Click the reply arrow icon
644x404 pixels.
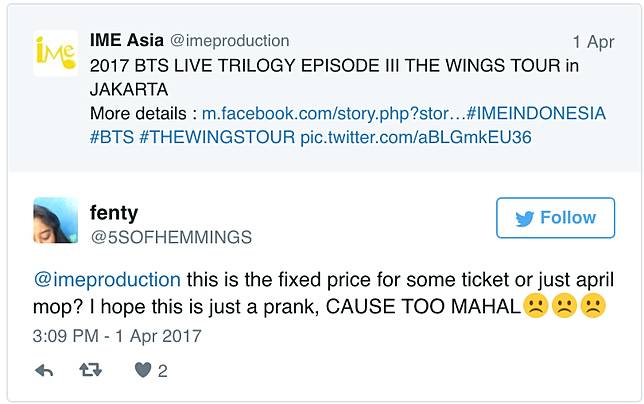pyautogui.click(x=44, y=370)
